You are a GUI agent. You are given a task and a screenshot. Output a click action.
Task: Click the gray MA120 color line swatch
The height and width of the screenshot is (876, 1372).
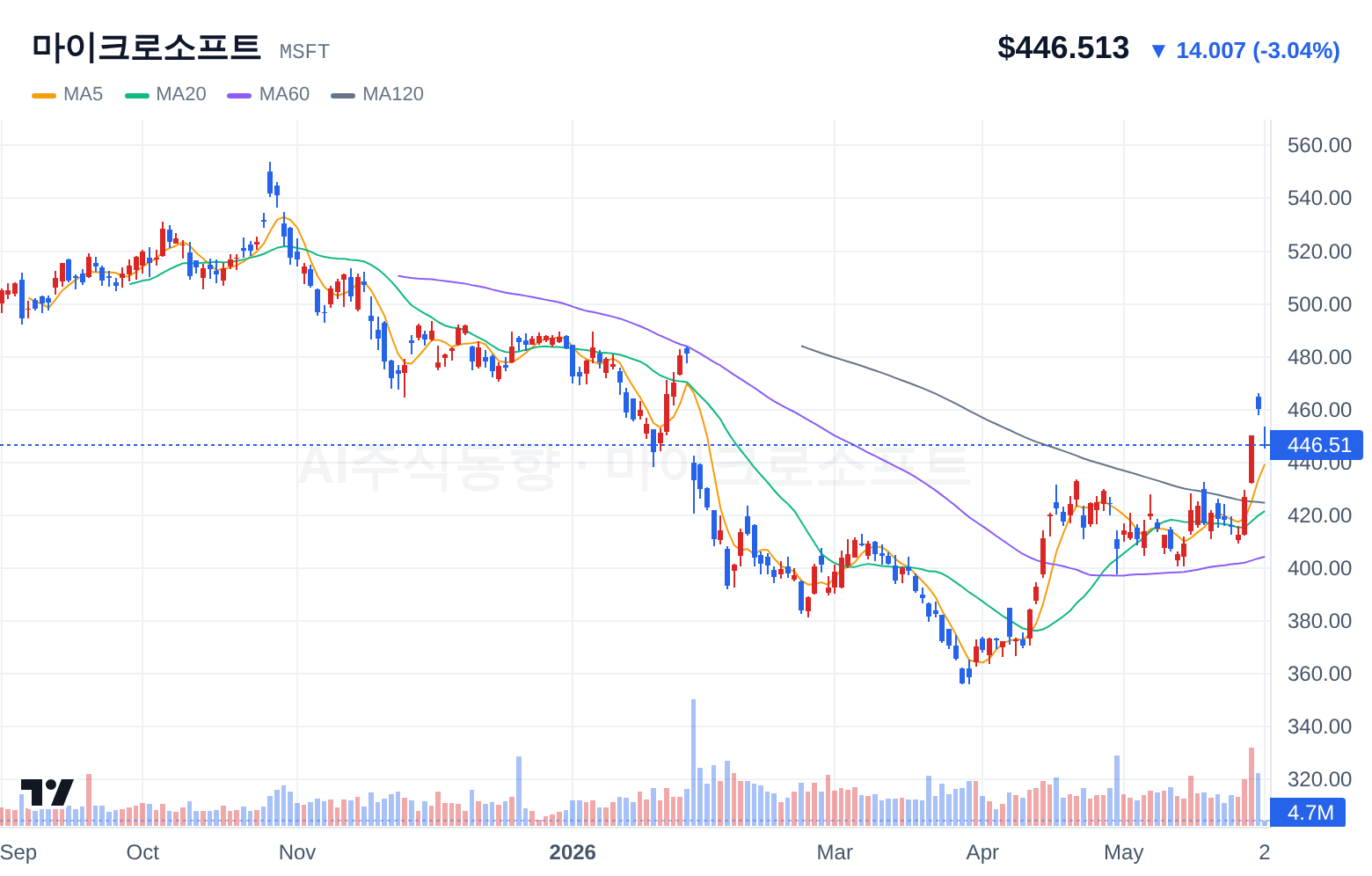tap(343, 95)
